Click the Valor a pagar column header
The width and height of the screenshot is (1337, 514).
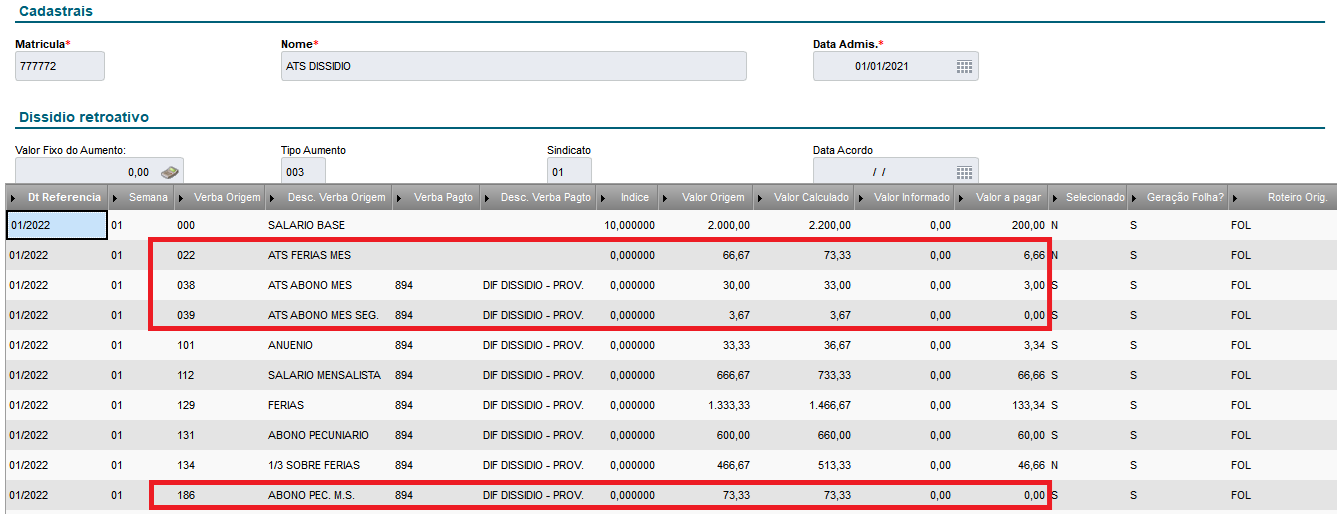pos(1000,197)
